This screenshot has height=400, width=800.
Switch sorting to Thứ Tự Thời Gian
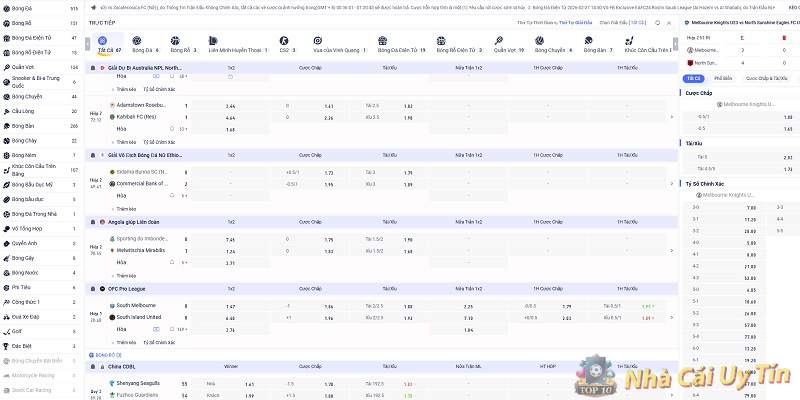535,21
